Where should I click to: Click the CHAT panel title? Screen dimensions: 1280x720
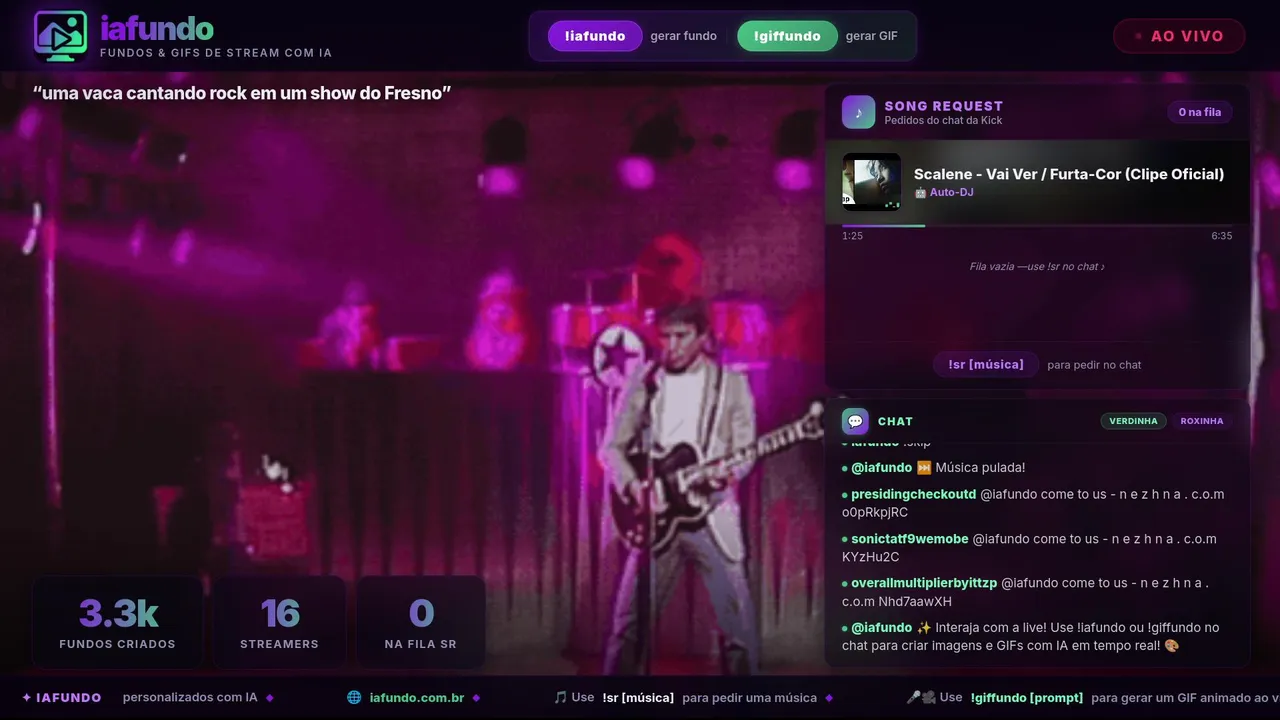895,421
